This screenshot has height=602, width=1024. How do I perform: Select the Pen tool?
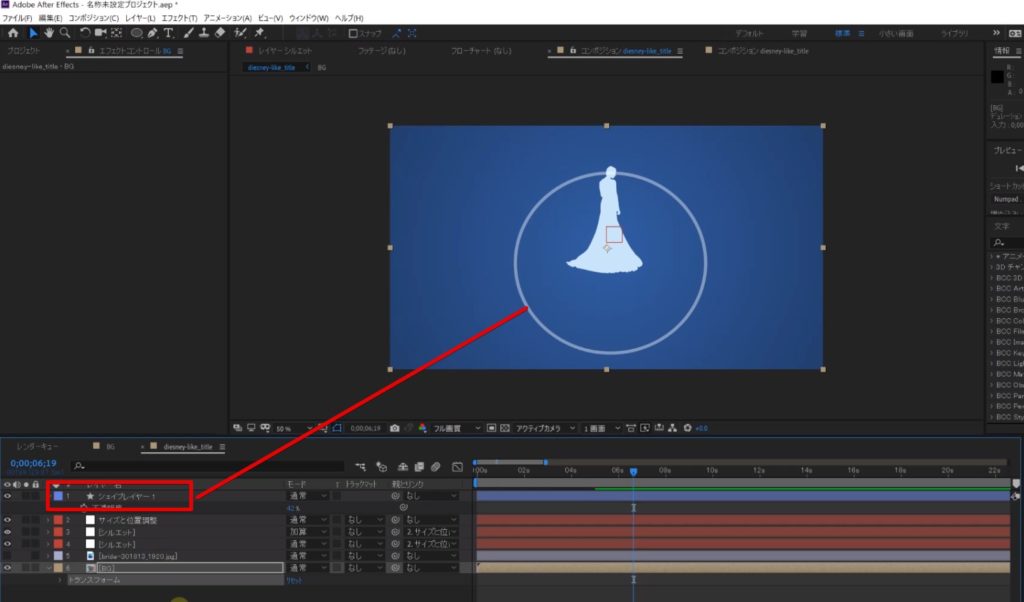click(153, 33)
